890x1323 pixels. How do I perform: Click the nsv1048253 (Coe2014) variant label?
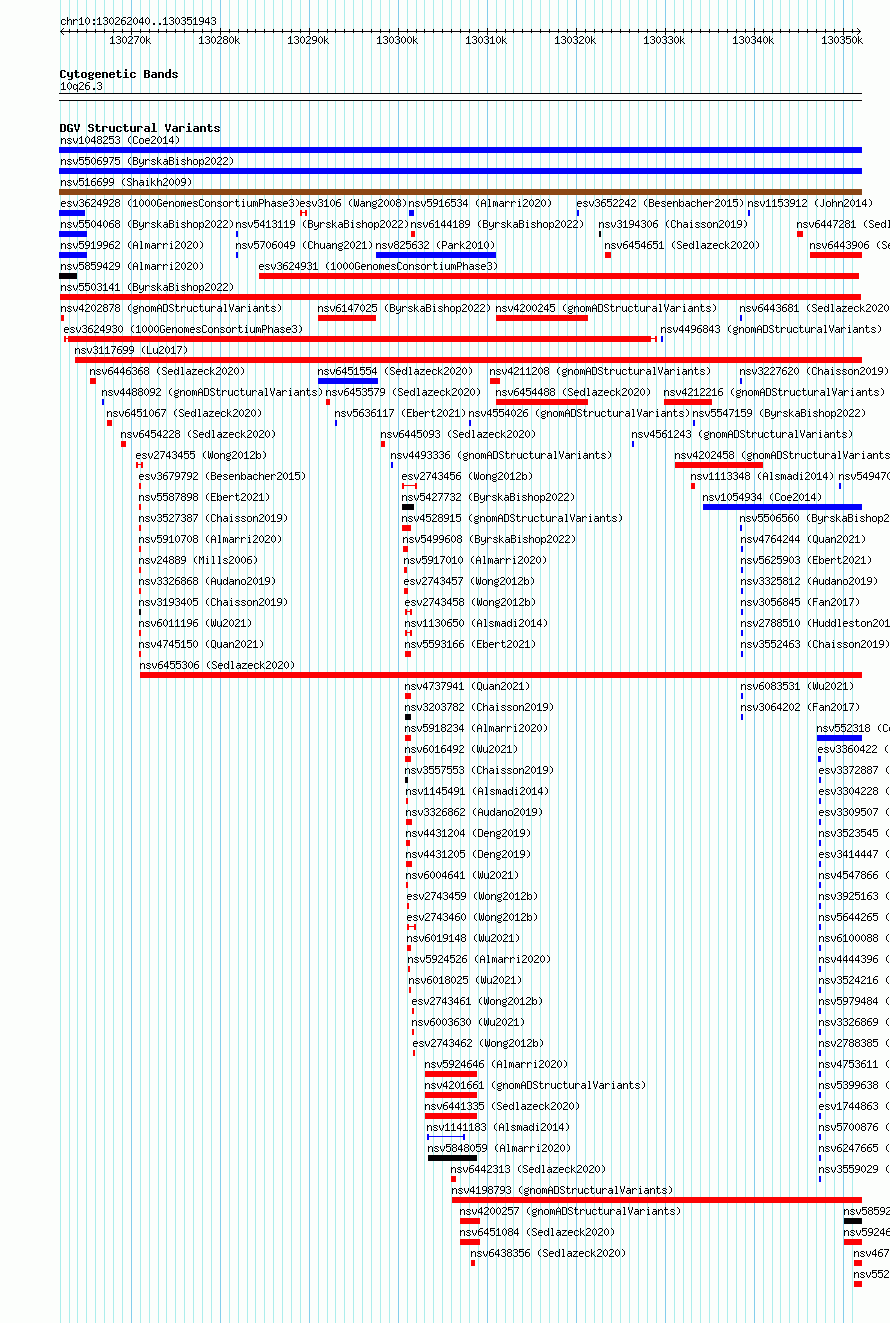coord(119,140)
